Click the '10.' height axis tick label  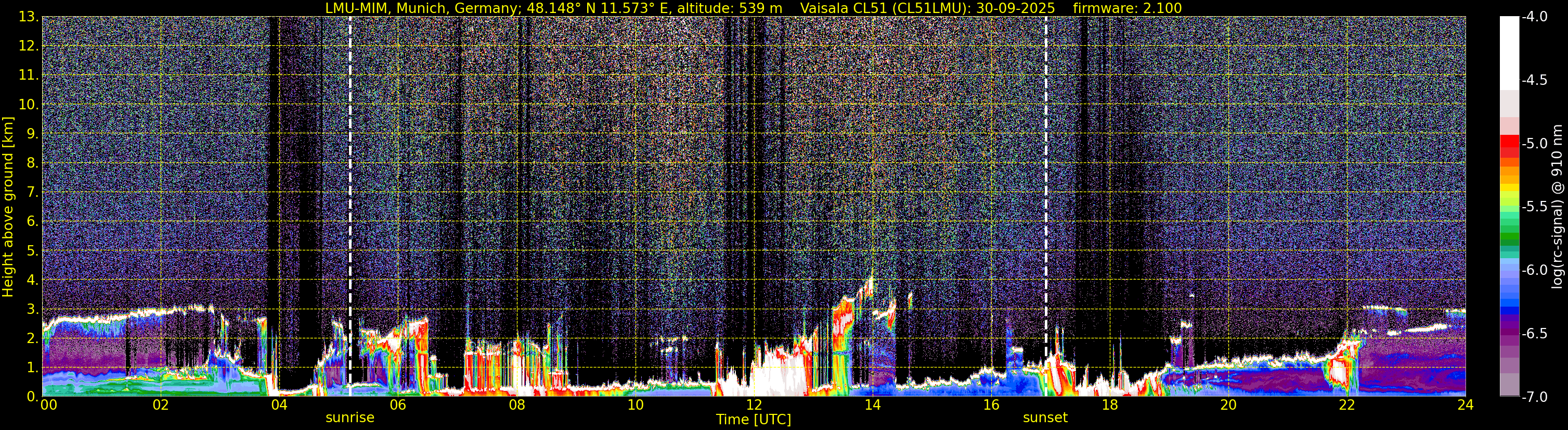[x=29, y=105]
